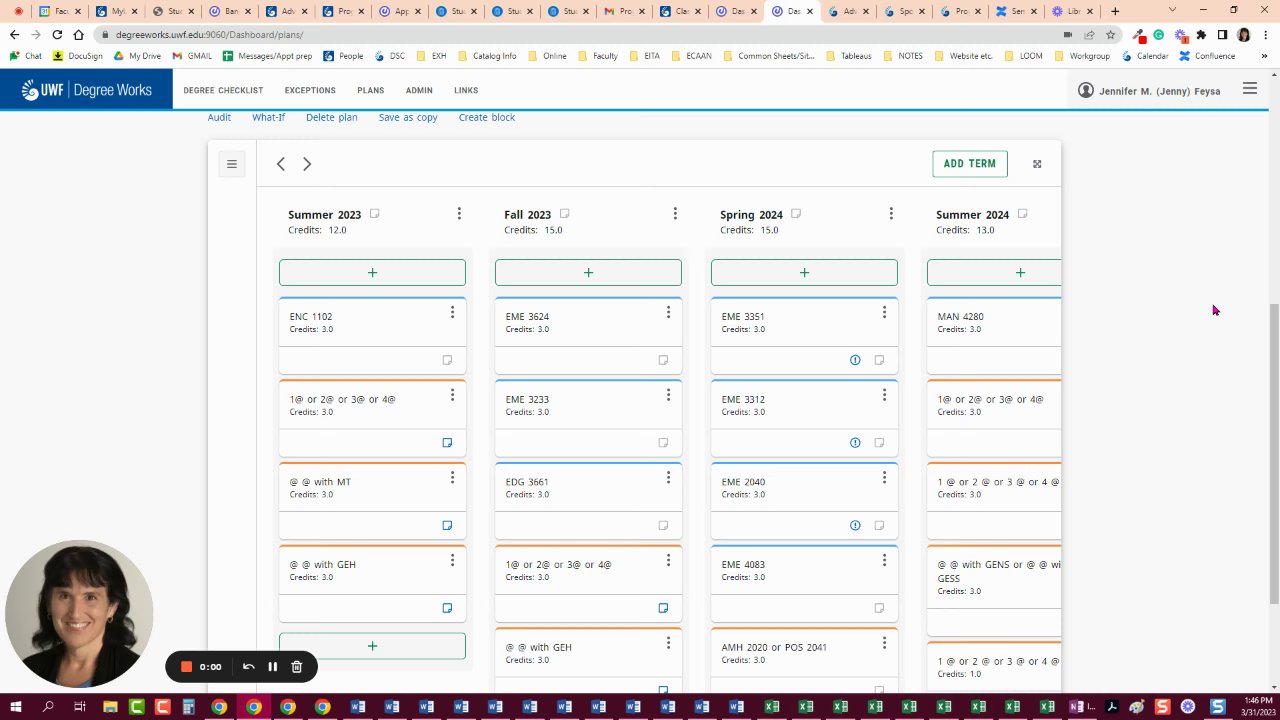Open the Exceptions menu
Viewport: 1280px width, 720px height.
(310, 91)
